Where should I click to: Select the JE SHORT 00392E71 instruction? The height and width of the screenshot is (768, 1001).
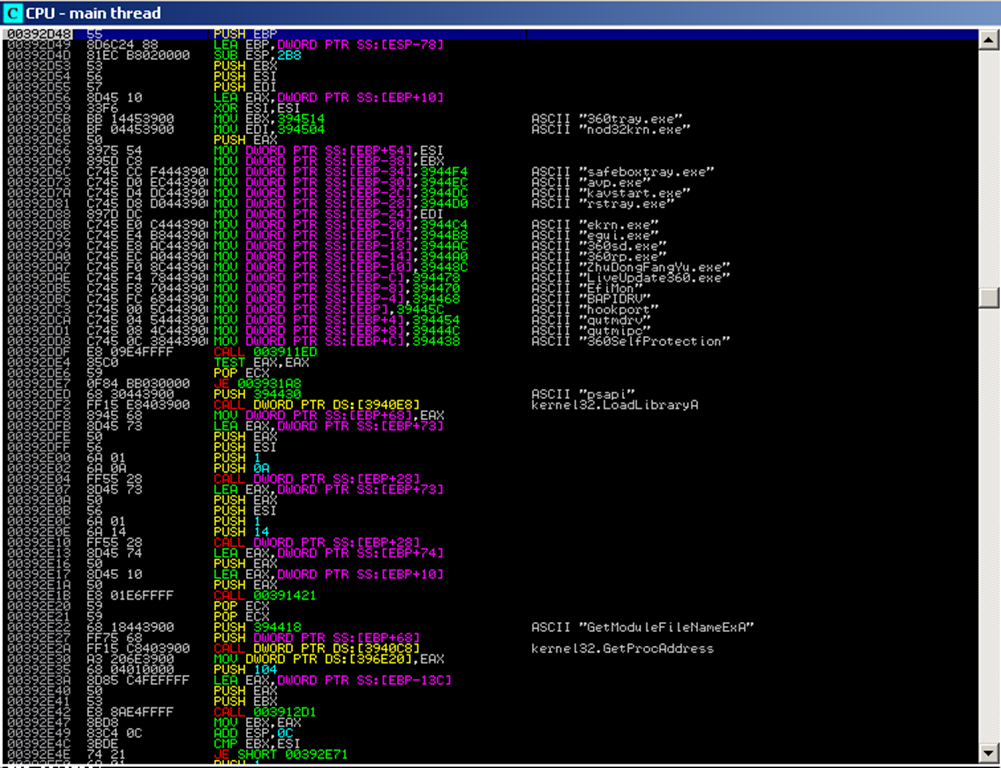coord(266,752)
